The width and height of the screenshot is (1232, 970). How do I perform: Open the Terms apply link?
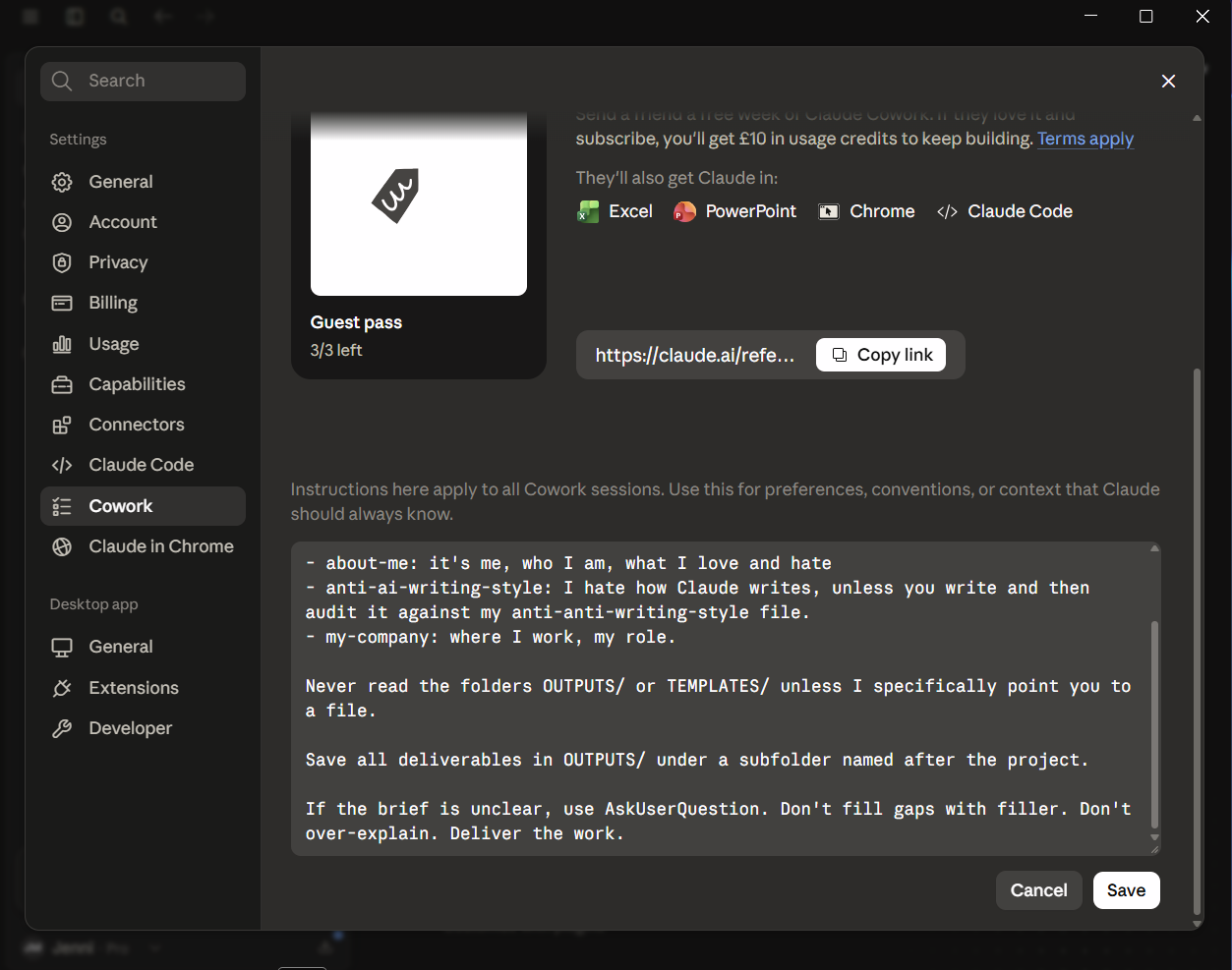[x=1085, y=139]
